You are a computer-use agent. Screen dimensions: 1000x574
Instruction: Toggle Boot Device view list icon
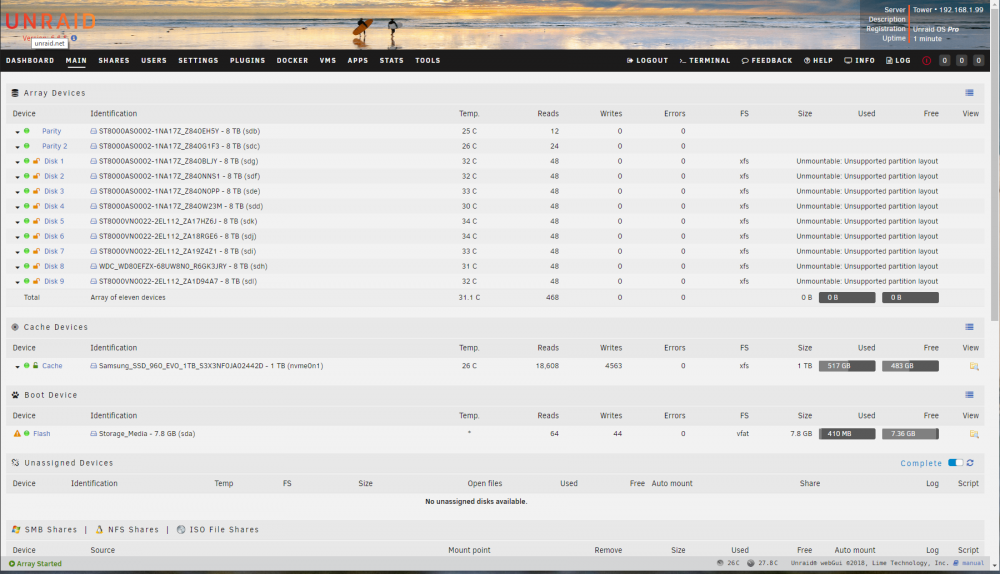(x=969, y=395)
